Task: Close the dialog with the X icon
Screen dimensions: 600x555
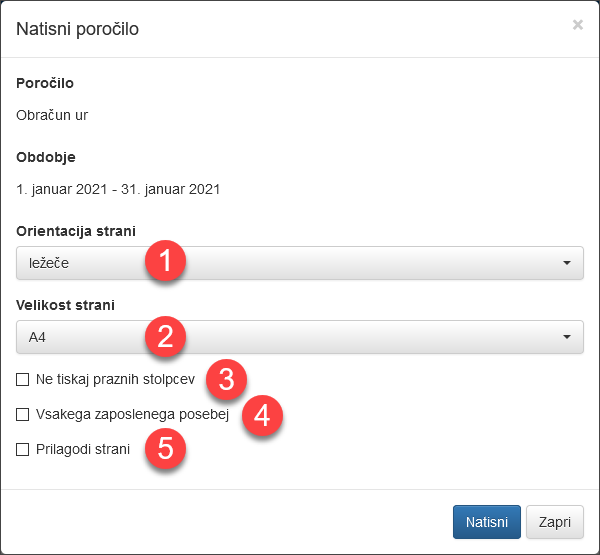Action: [x=577, y=25]
